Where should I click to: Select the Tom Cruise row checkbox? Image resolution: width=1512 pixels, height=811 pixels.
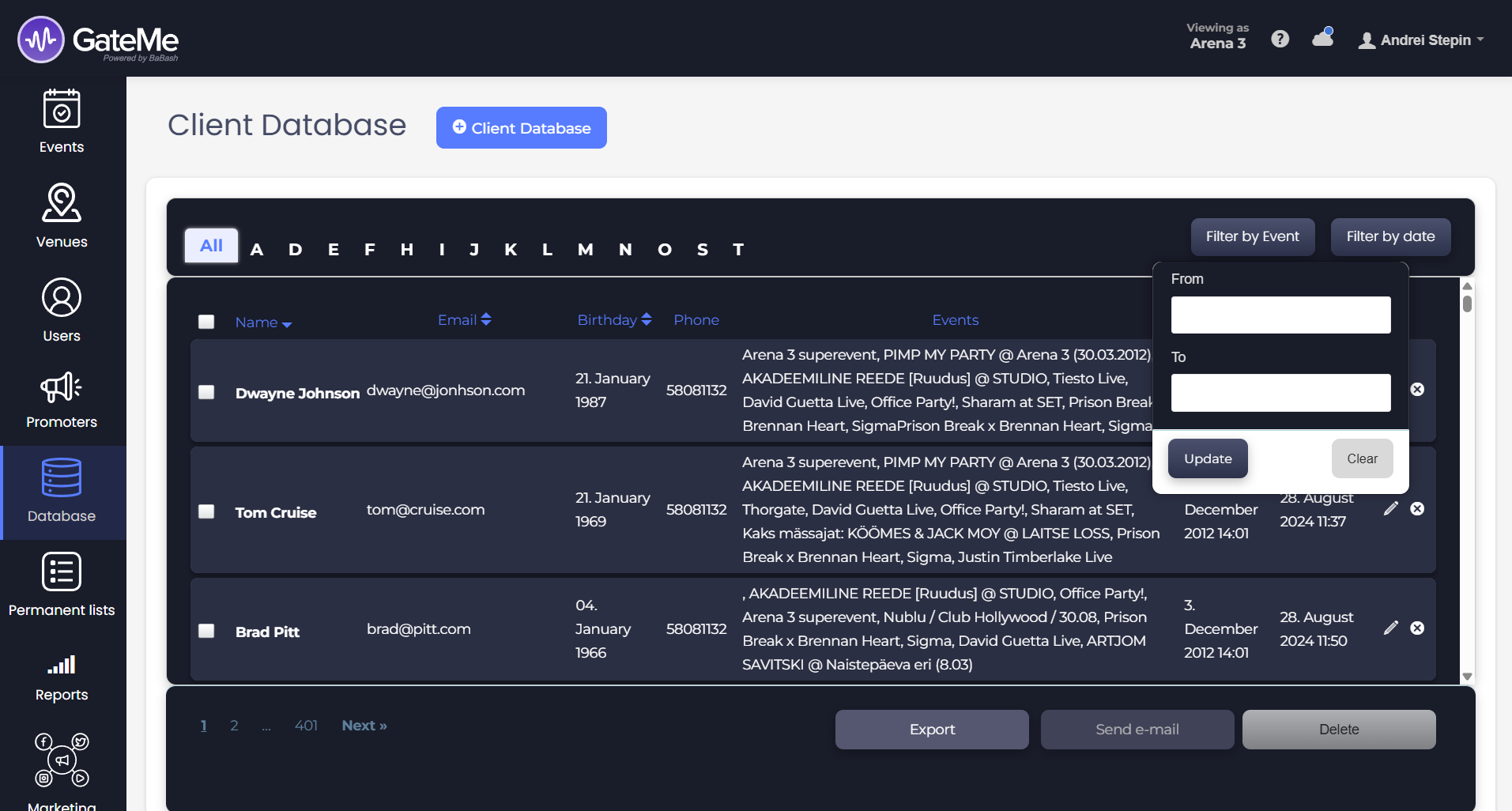206,511
